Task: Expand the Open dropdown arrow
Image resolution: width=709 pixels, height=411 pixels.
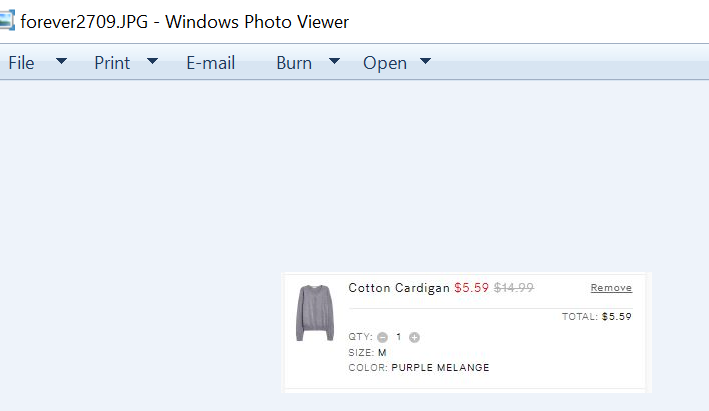Action: (425, 62)
